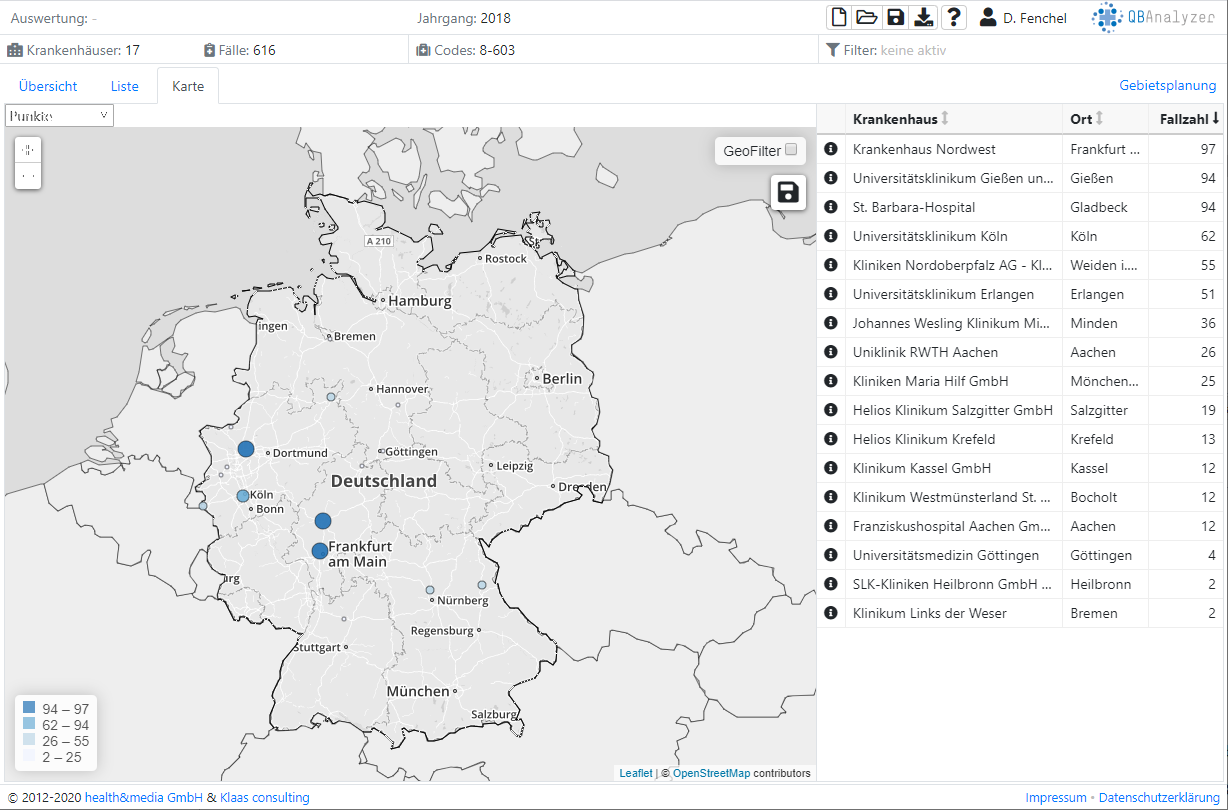Show info for Klinikum Westmünsterland
This screenshot has width=1228, height=810.
point(830,497)
